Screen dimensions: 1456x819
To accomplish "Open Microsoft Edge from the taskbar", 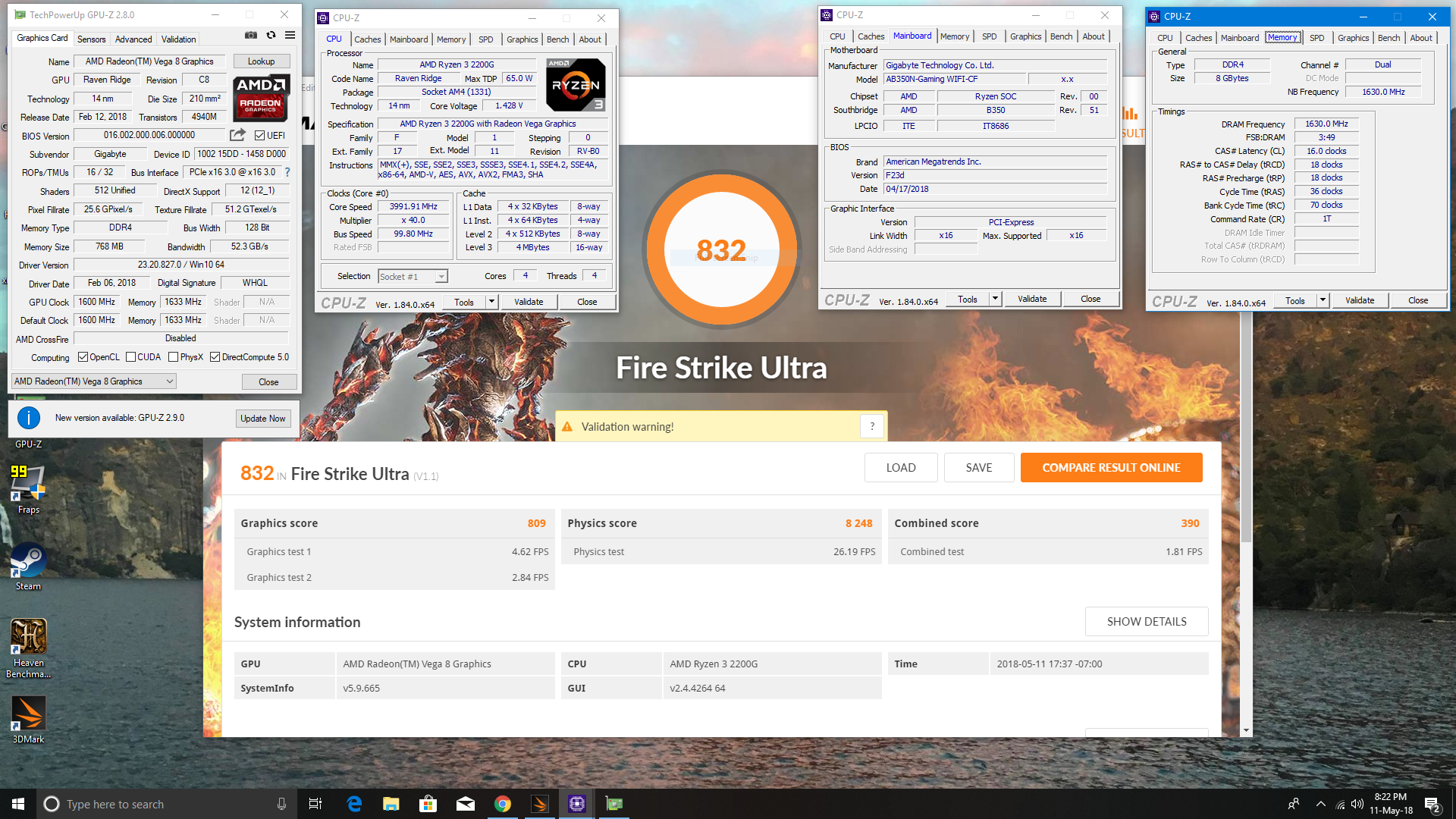I will 354,804.
